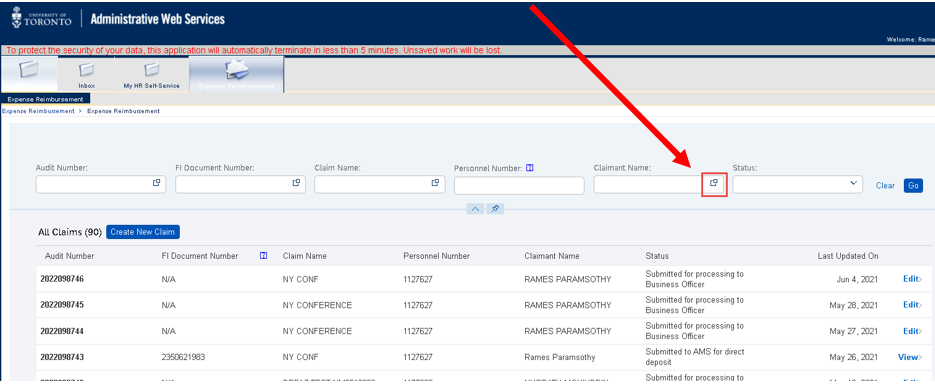
Task: Open the first unlabeled folder tab
Action: coord(29,74)
